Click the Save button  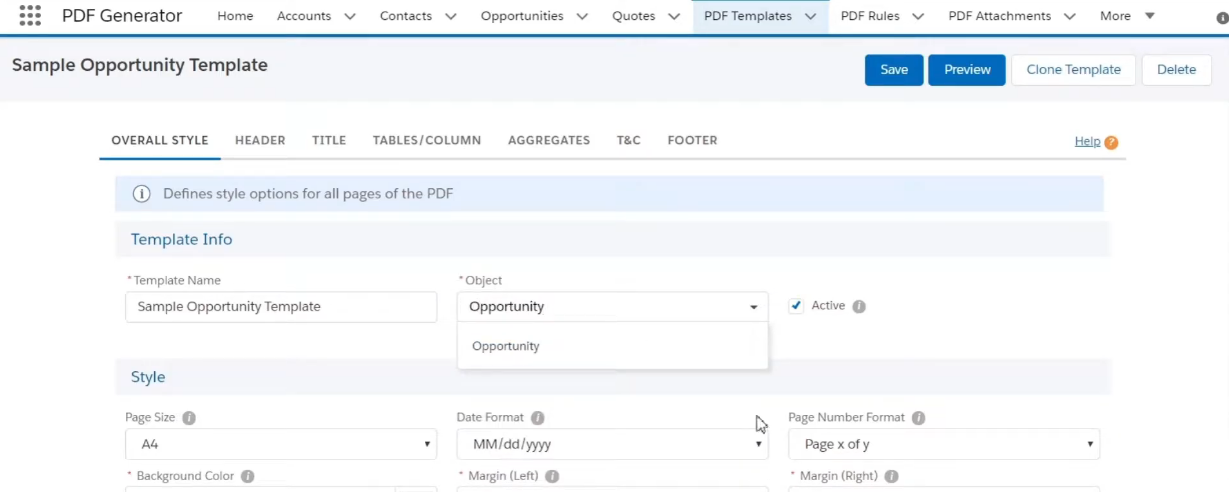point(894,70)
